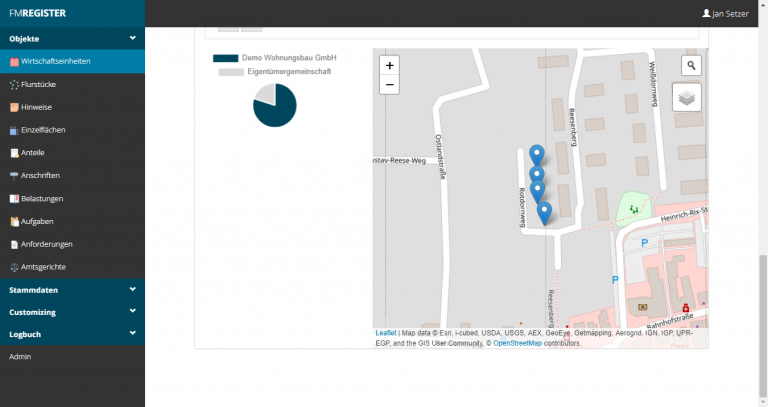Follow the Leaflet attribution link
This screenshot has width=768, height=407.
(x=385, y=333)
